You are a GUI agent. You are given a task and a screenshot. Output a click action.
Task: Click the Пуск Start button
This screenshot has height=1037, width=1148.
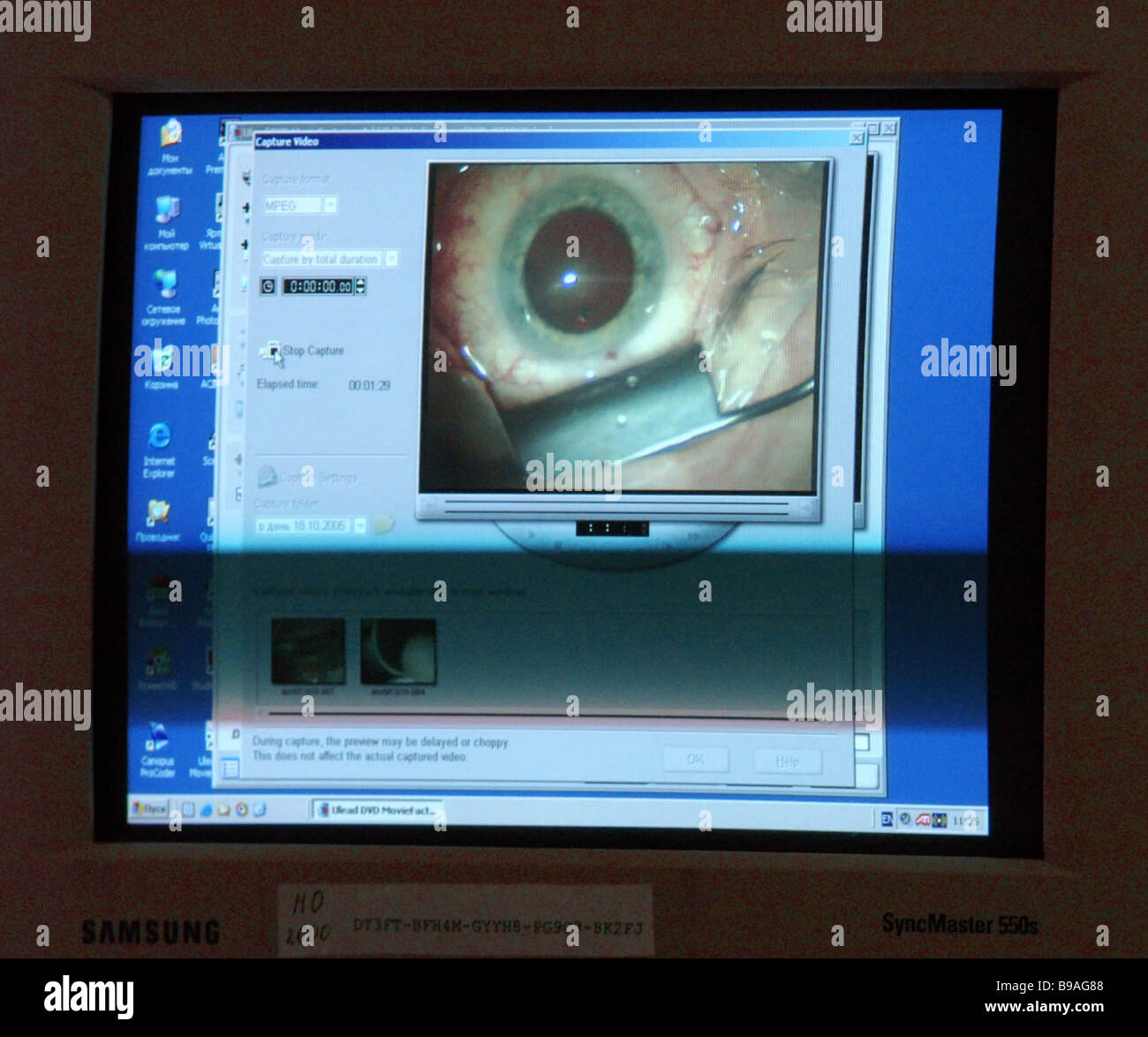pyautogui.click(x=150, y=808)
